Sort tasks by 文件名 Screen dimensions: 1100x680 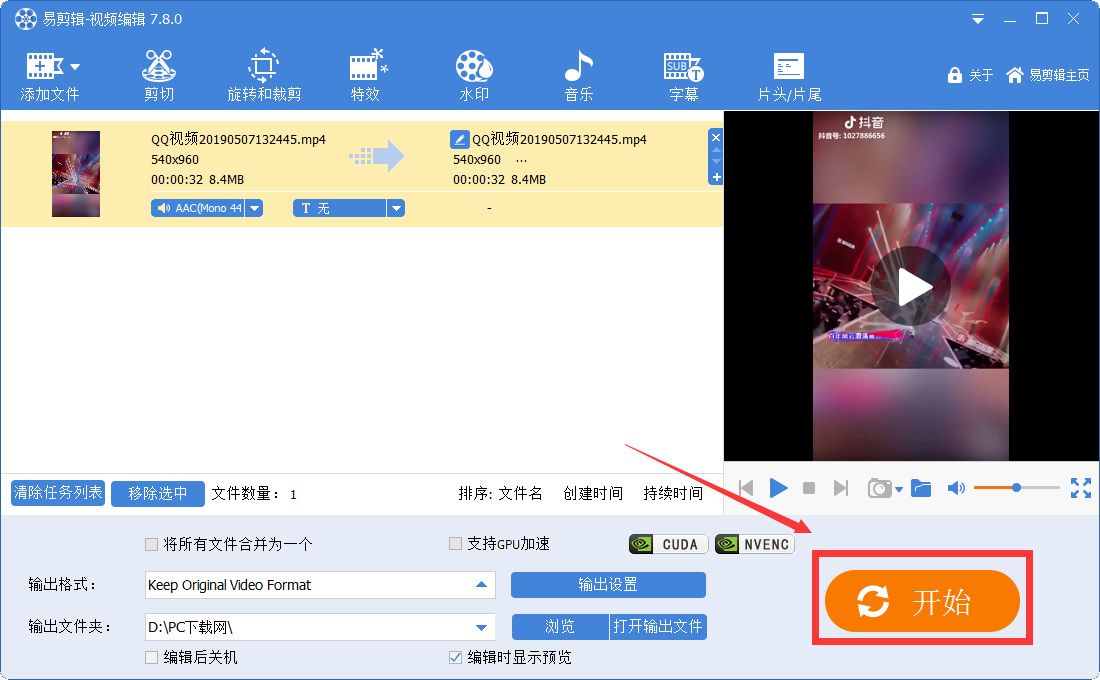coord(520,493)
